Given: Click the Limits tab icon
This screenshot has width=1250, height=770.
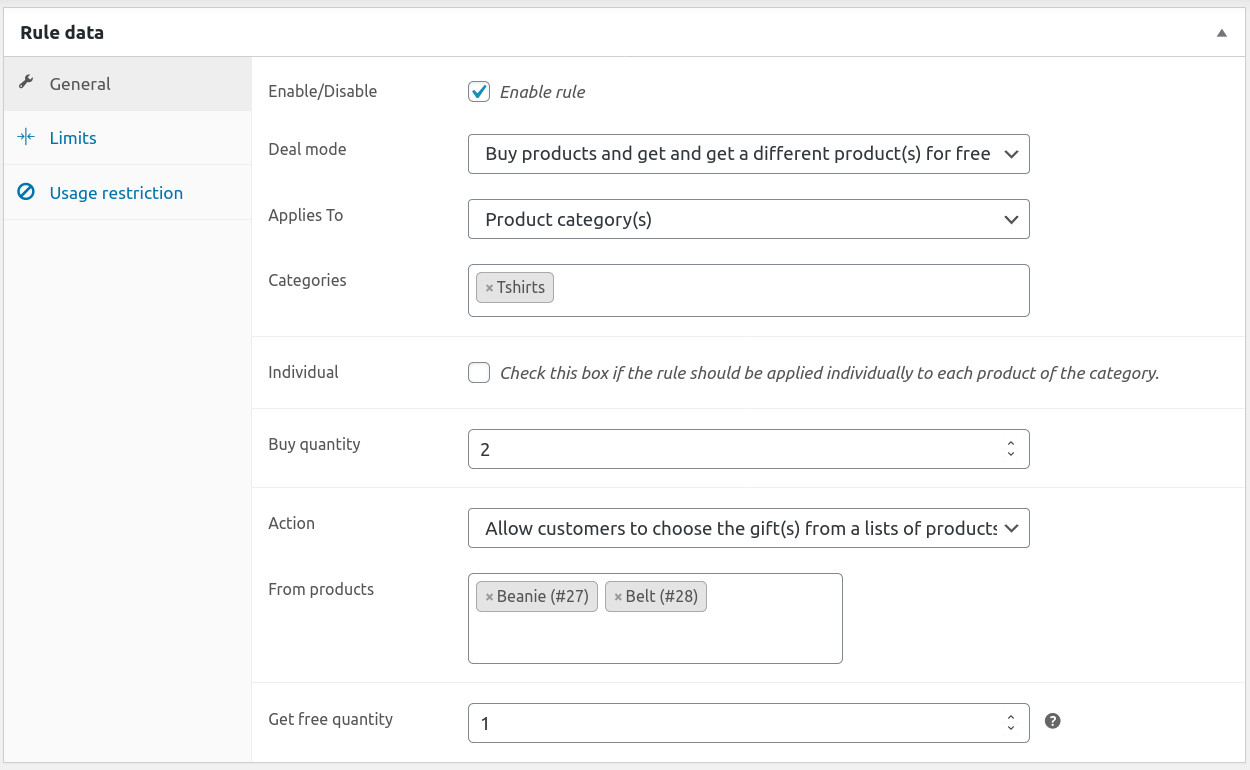Looking at the screenshot, I should pyautogui.click(x=27, y=138).
